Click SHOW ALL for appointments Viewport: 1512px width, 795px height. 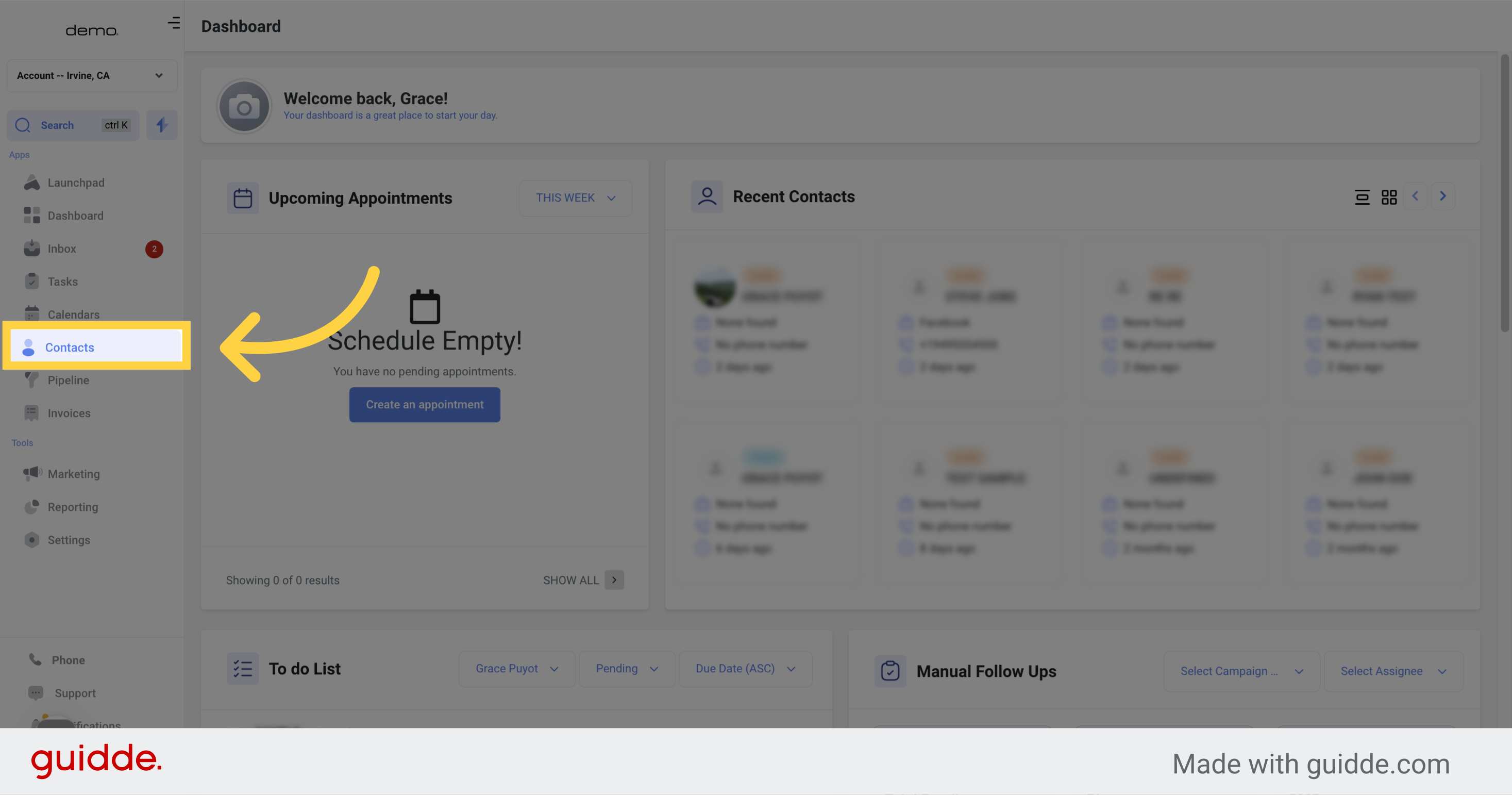click(x=570, y=580)
